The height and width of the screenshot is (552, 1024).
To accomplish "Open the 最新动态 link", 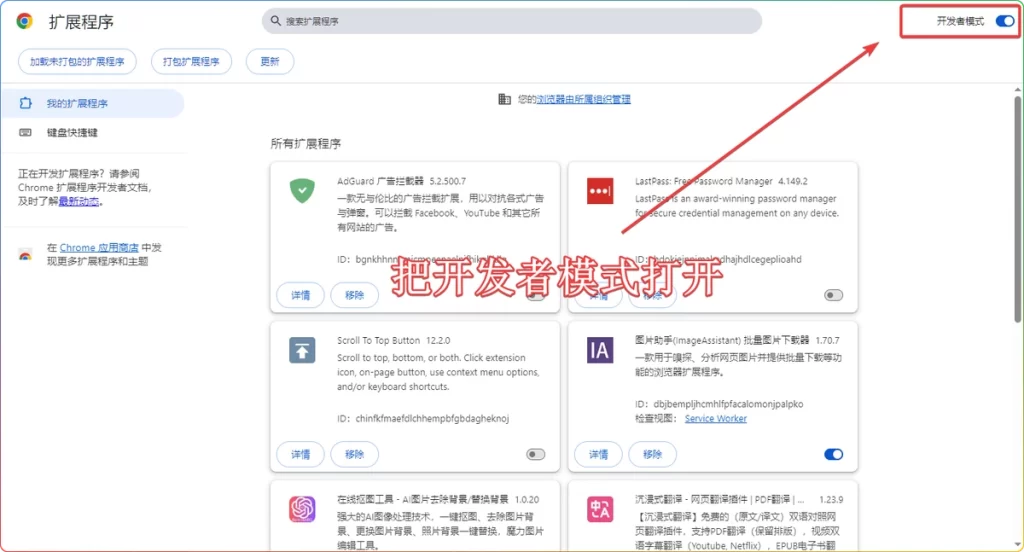I will coord(79,201).
